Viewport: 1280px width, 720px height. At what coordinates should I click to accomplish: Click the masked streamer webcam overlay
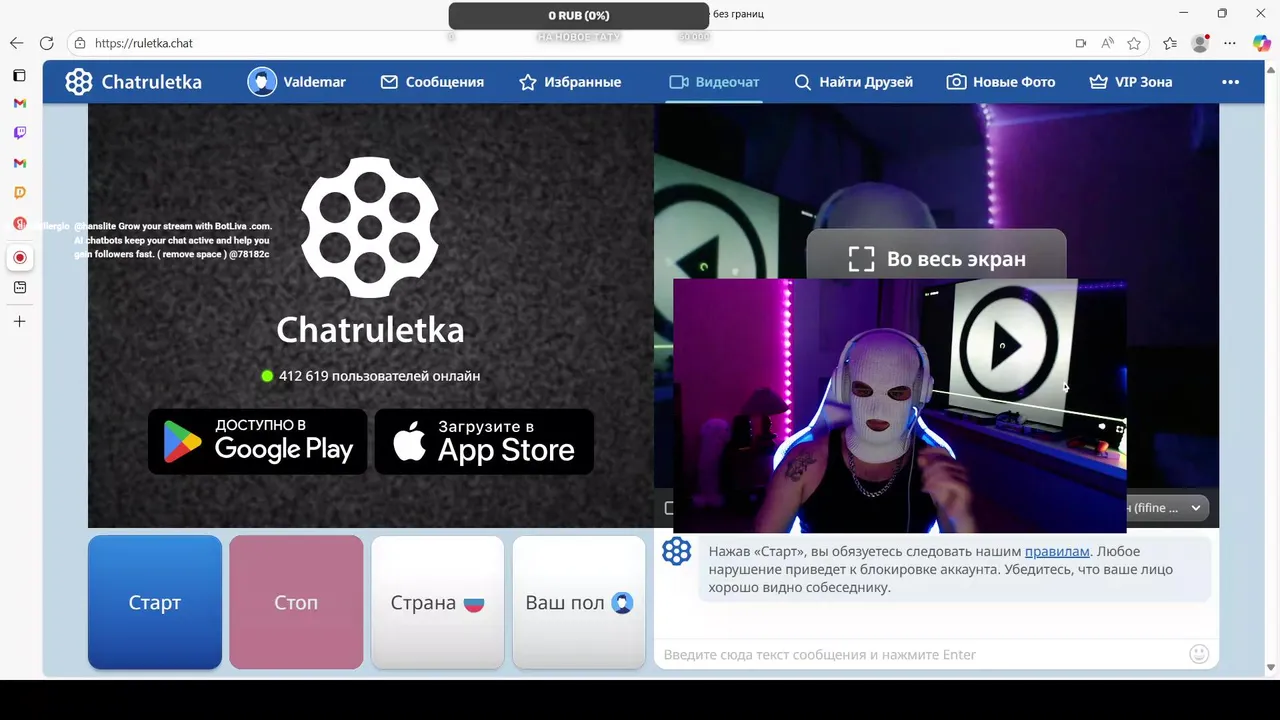[x=900, y=406]
